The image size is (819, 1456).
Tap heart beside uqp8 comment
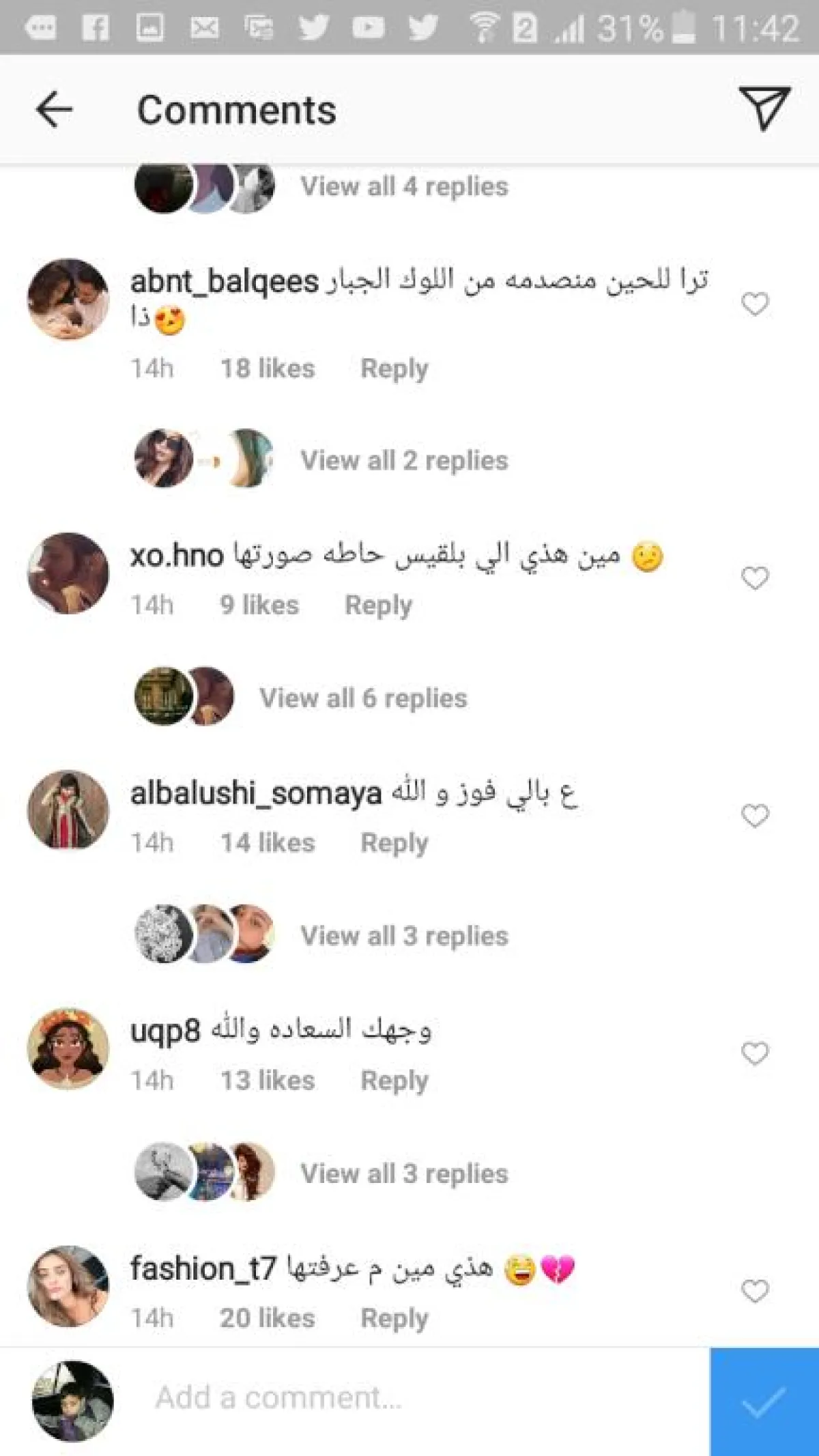(755, 1053)
